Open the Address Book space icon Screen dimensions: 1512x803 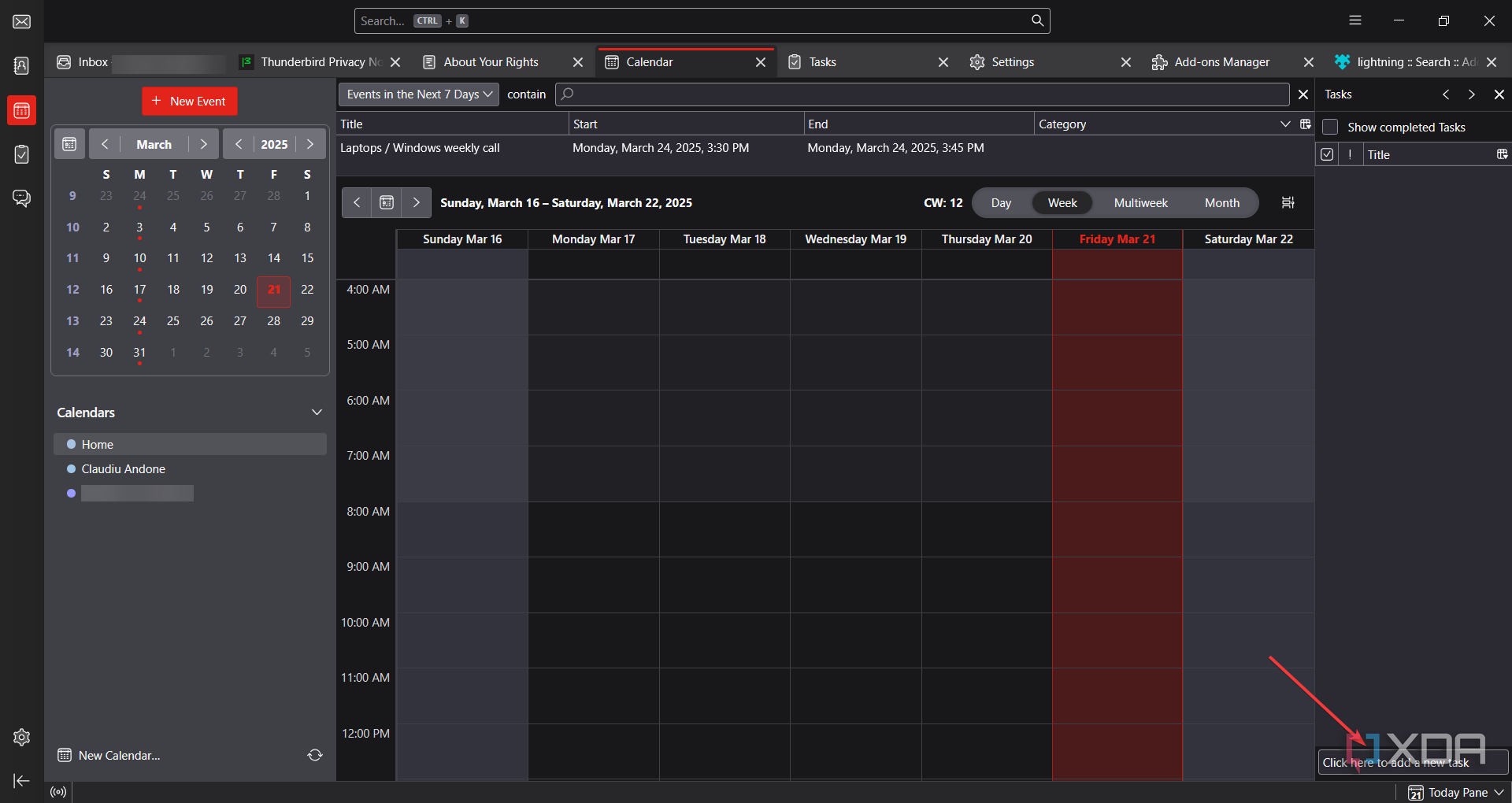(22, 65)
